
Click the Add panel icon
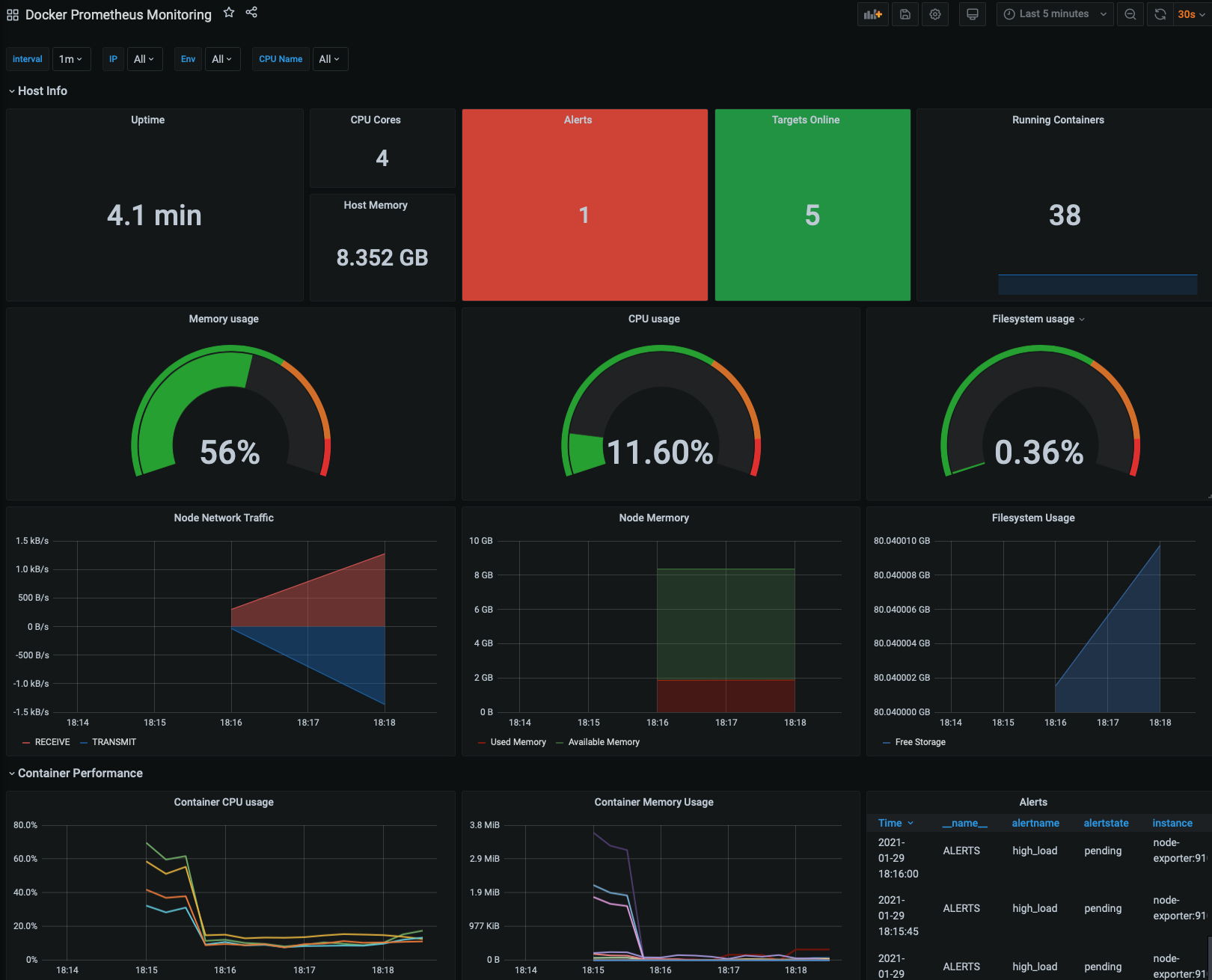coord(873,14)
